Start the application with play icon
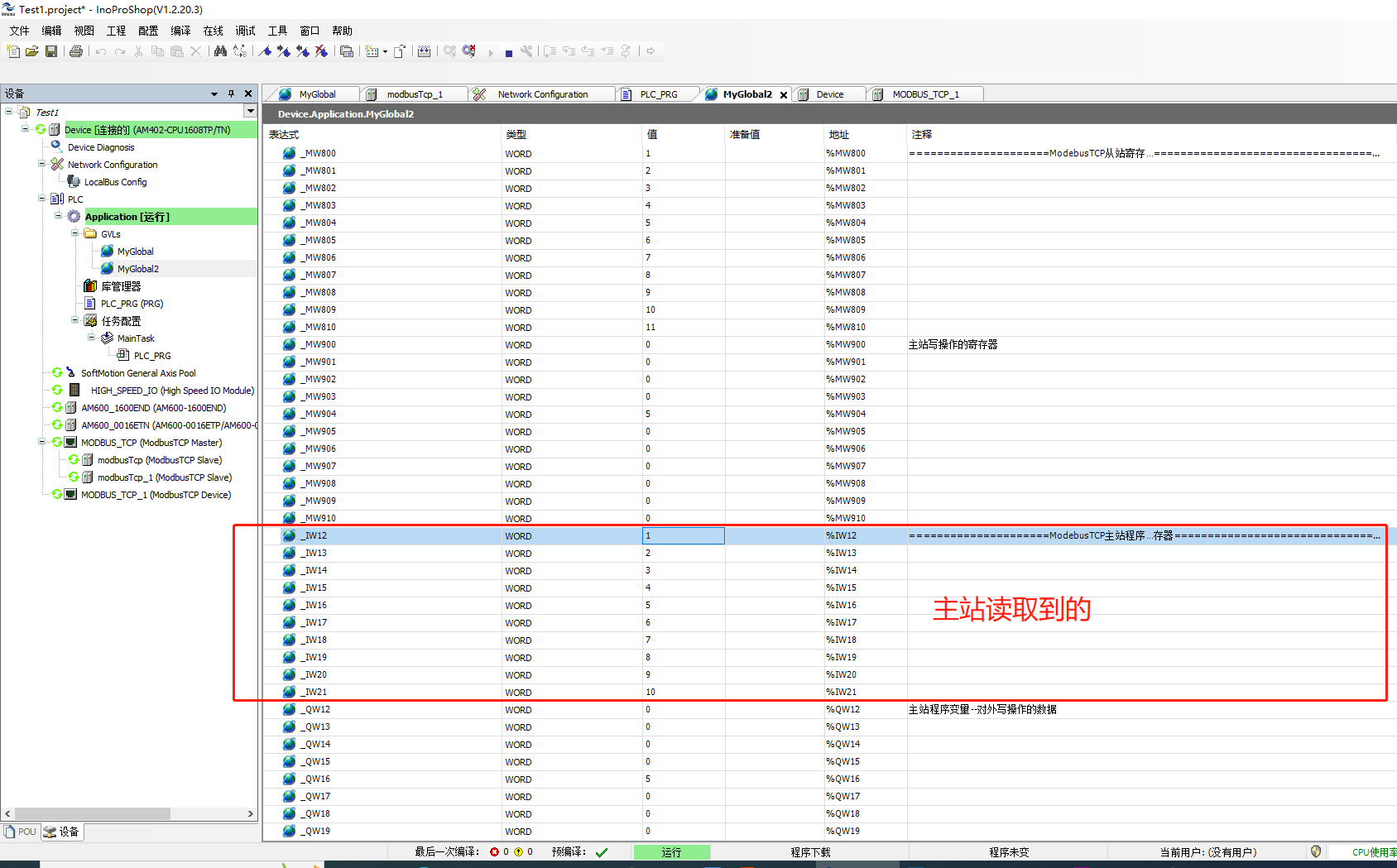This screenshot has width=1397, height=868. (491, 53)
